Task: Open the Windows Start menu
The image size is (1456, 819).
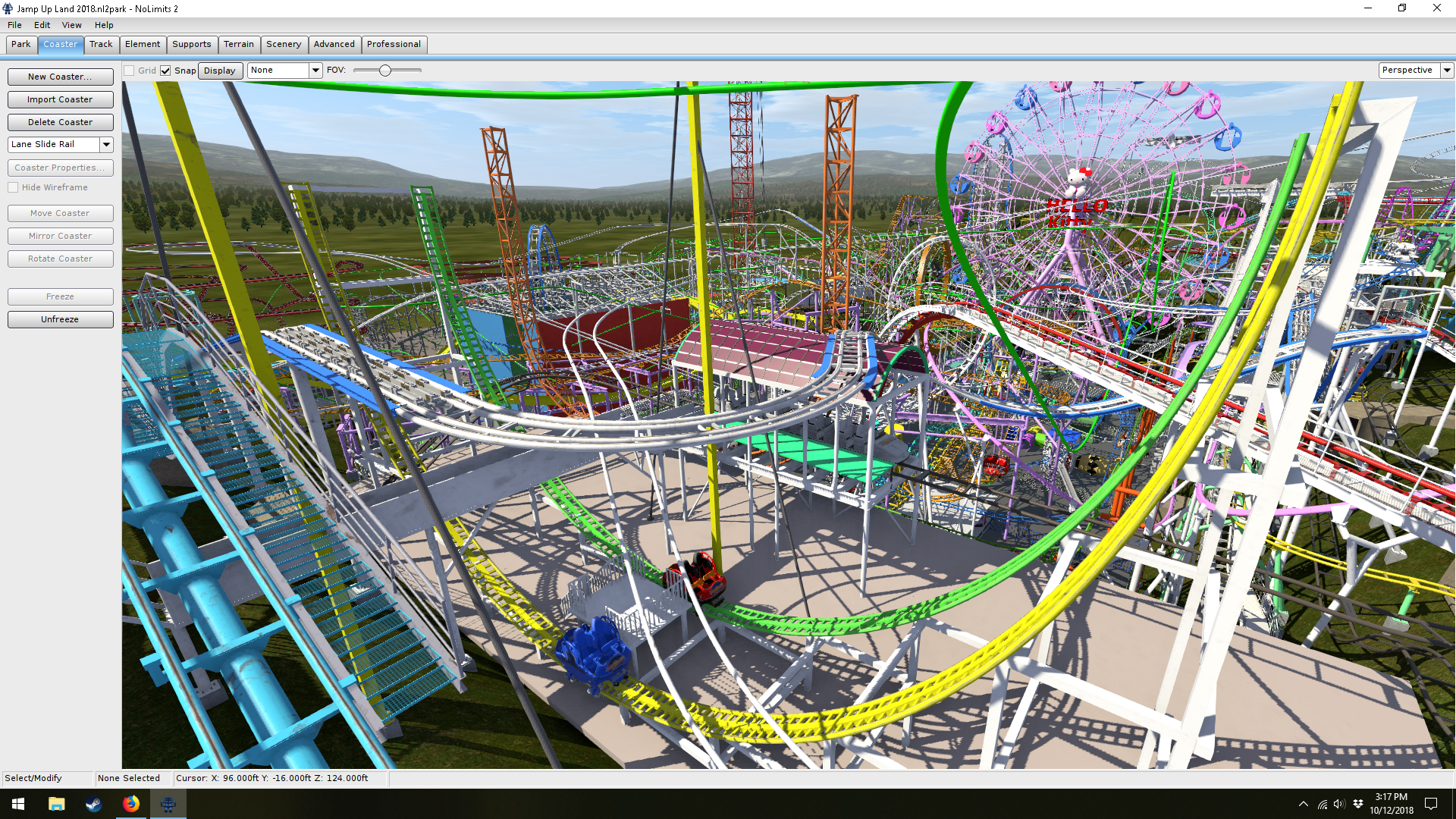Action: (x=18, y=804)
